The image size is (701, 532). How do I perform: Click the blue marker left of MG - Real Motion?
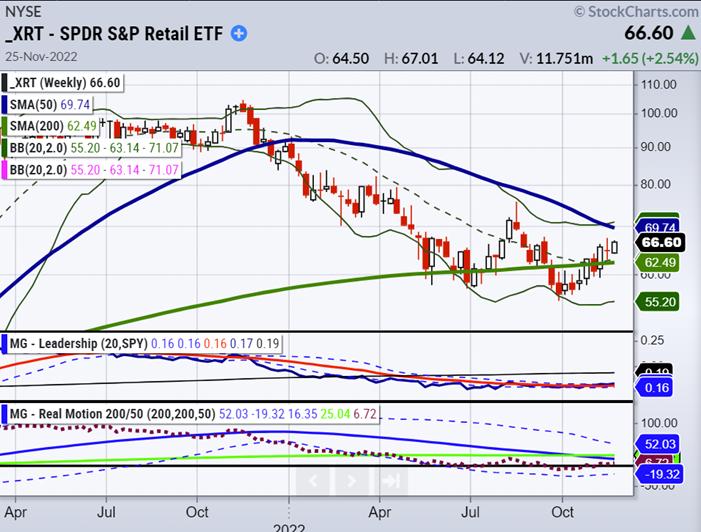(4, 413)
